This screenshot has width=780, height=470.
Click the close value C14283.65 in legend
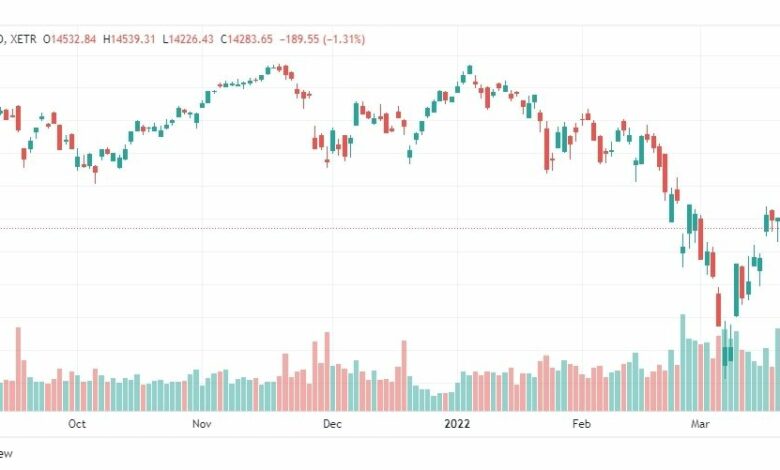[x=247, y=39]
